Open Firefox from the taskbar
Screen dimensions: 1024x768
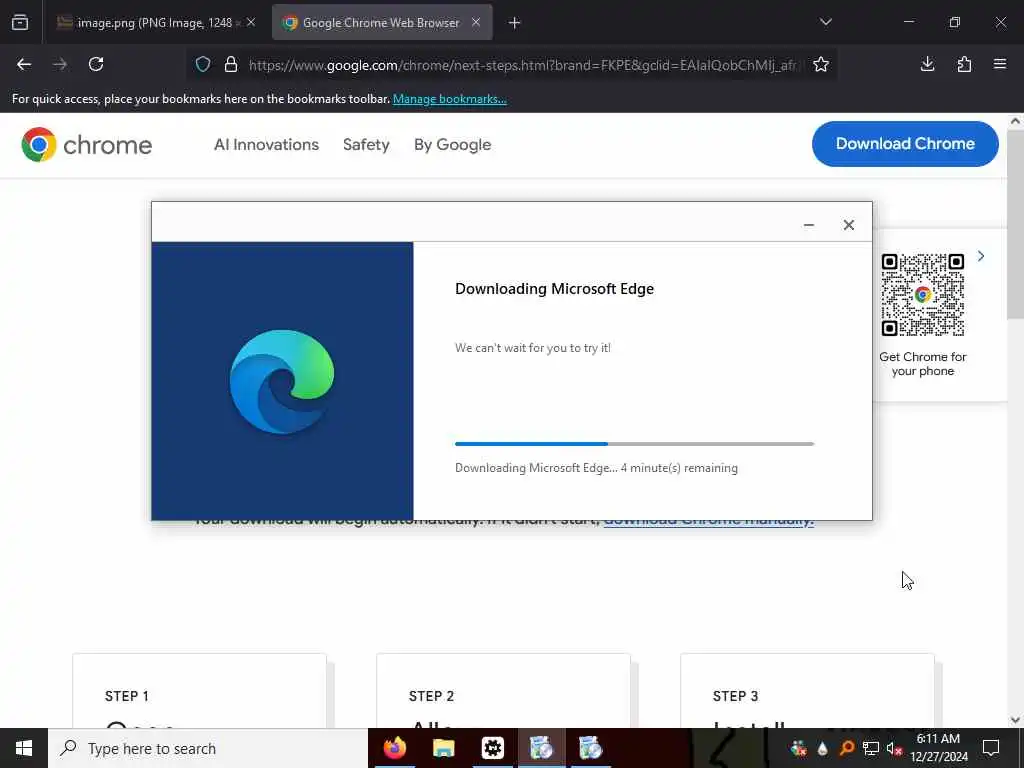point(394,748)
